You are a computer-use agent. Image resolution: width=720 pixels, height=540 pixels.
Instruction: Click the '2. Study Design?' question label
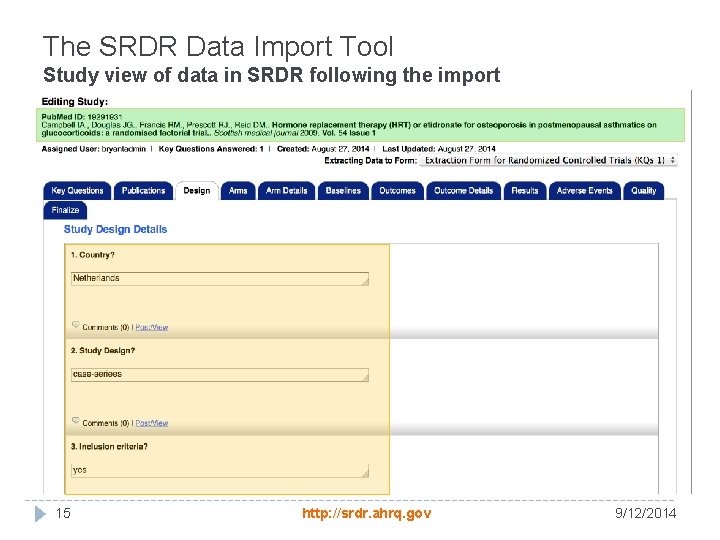point(103,350)
